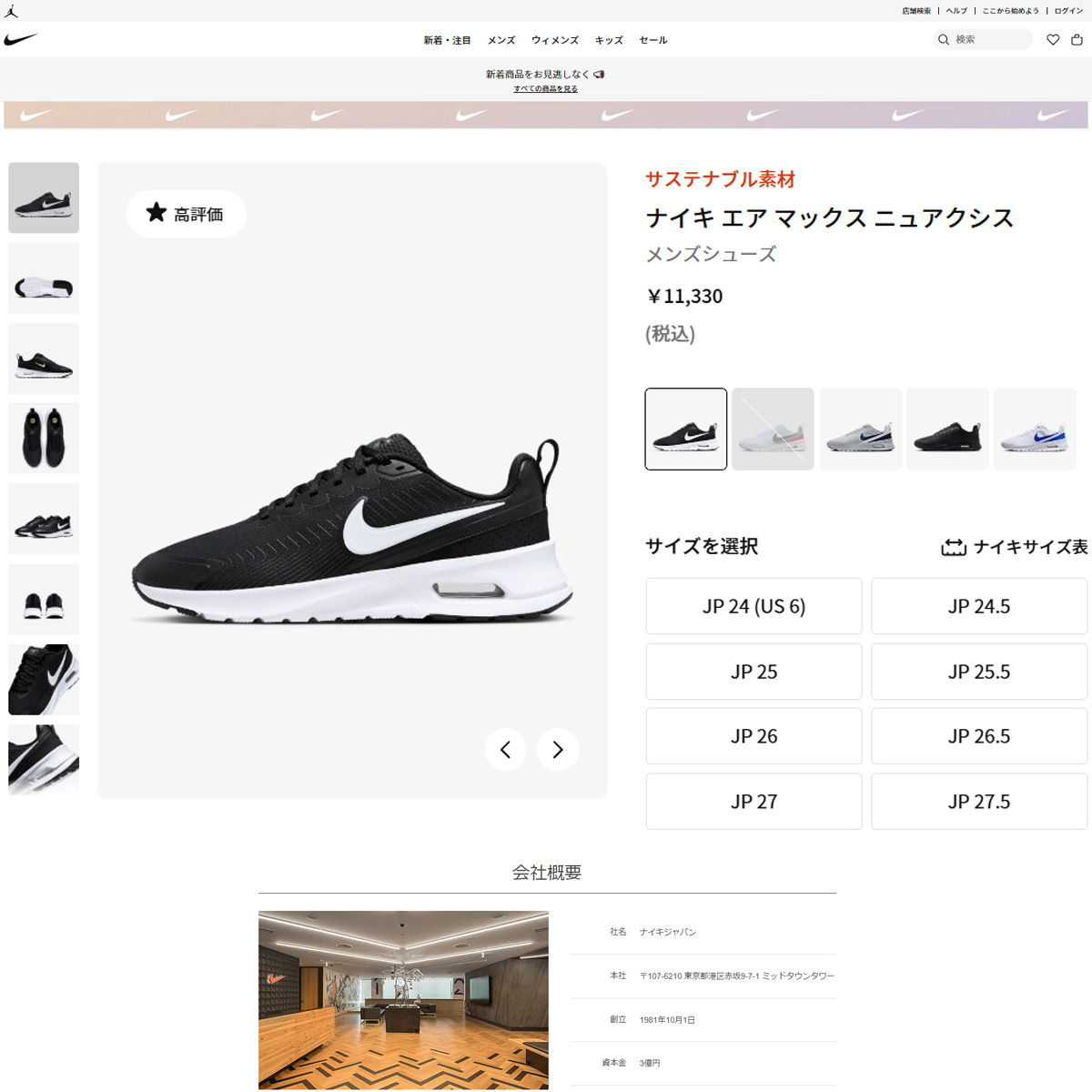Open the ウィメンズ menu
The width and height of the screenshot is (1092, 1092).
pyautogui.click(x=555, y=40)
